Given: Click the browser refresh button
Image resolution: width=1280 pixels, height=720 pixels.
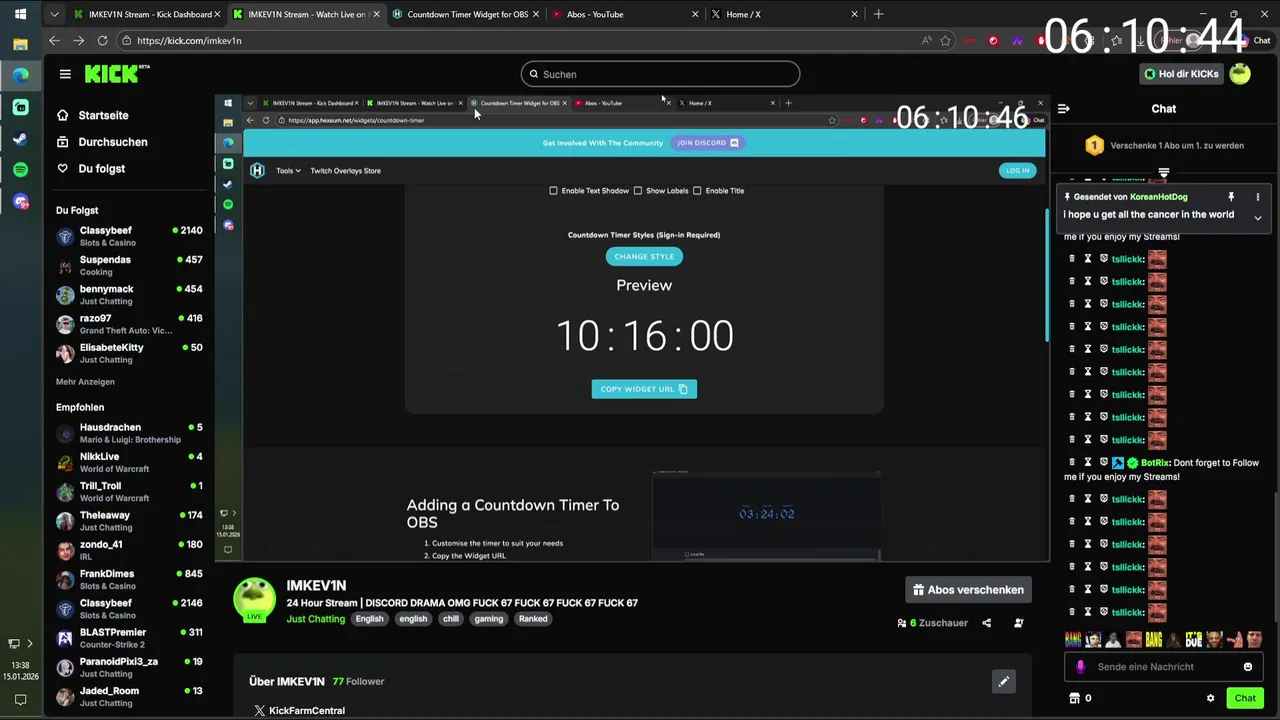Looking at the screenshot, I should pos(102,41).
